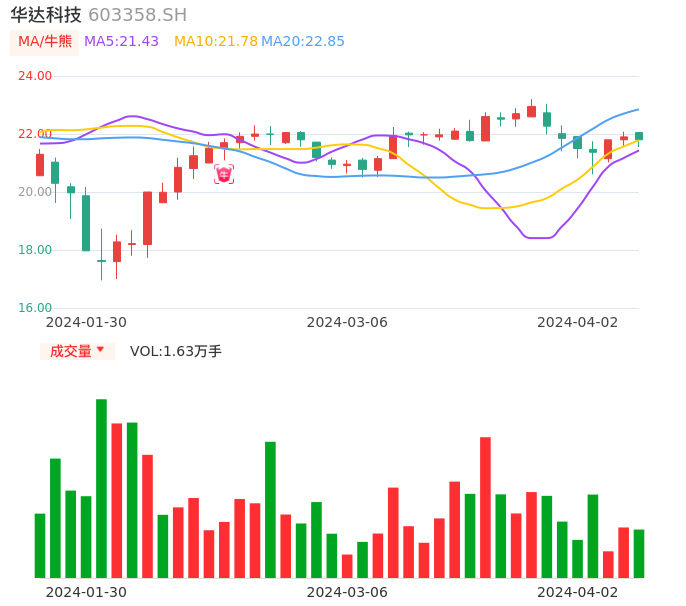Click the pink bull marker icon on chart
Viewport: 686px width, 606px height.
[x=224, y=174]
